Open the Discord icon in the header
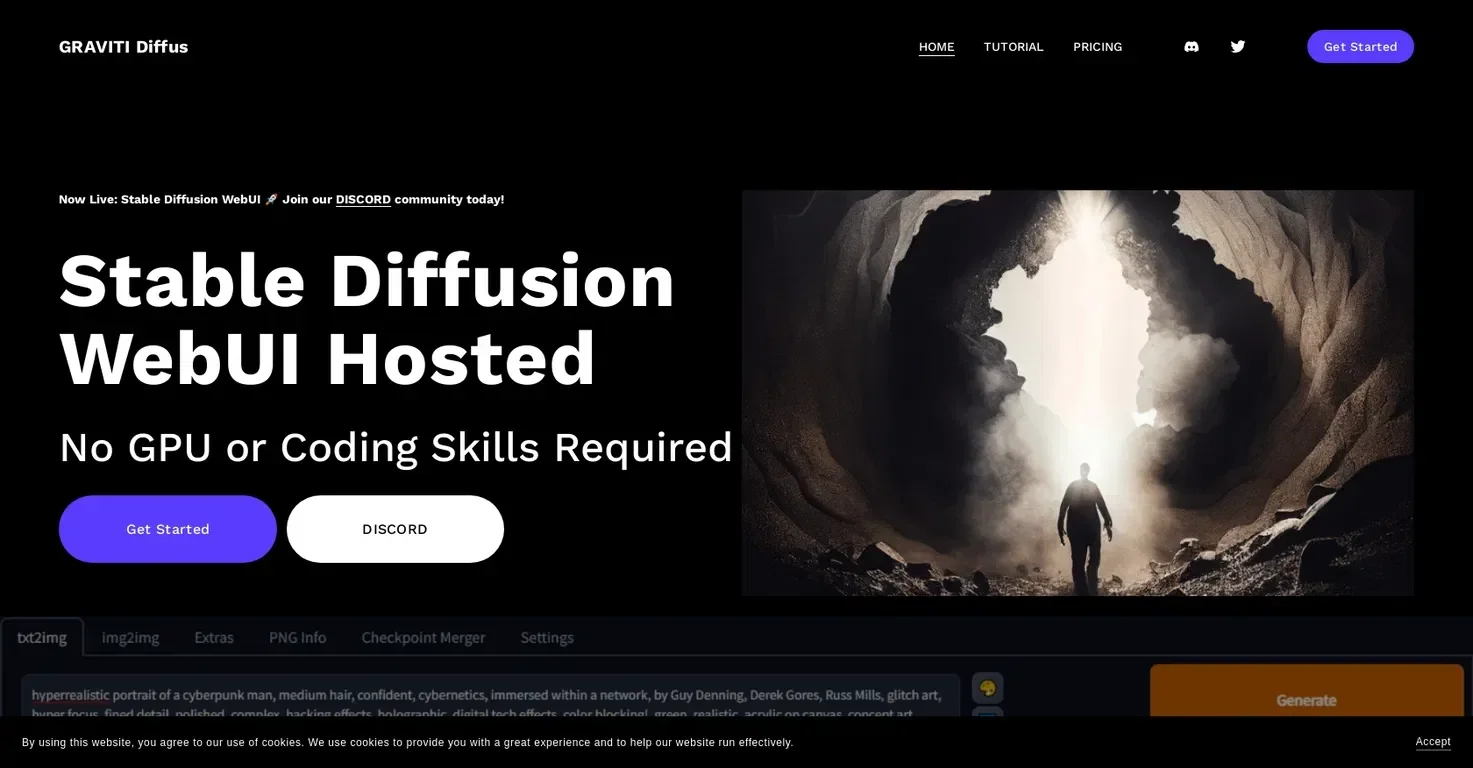Viewport: 1473px width, 768px height. click(x=1191, y=47)
